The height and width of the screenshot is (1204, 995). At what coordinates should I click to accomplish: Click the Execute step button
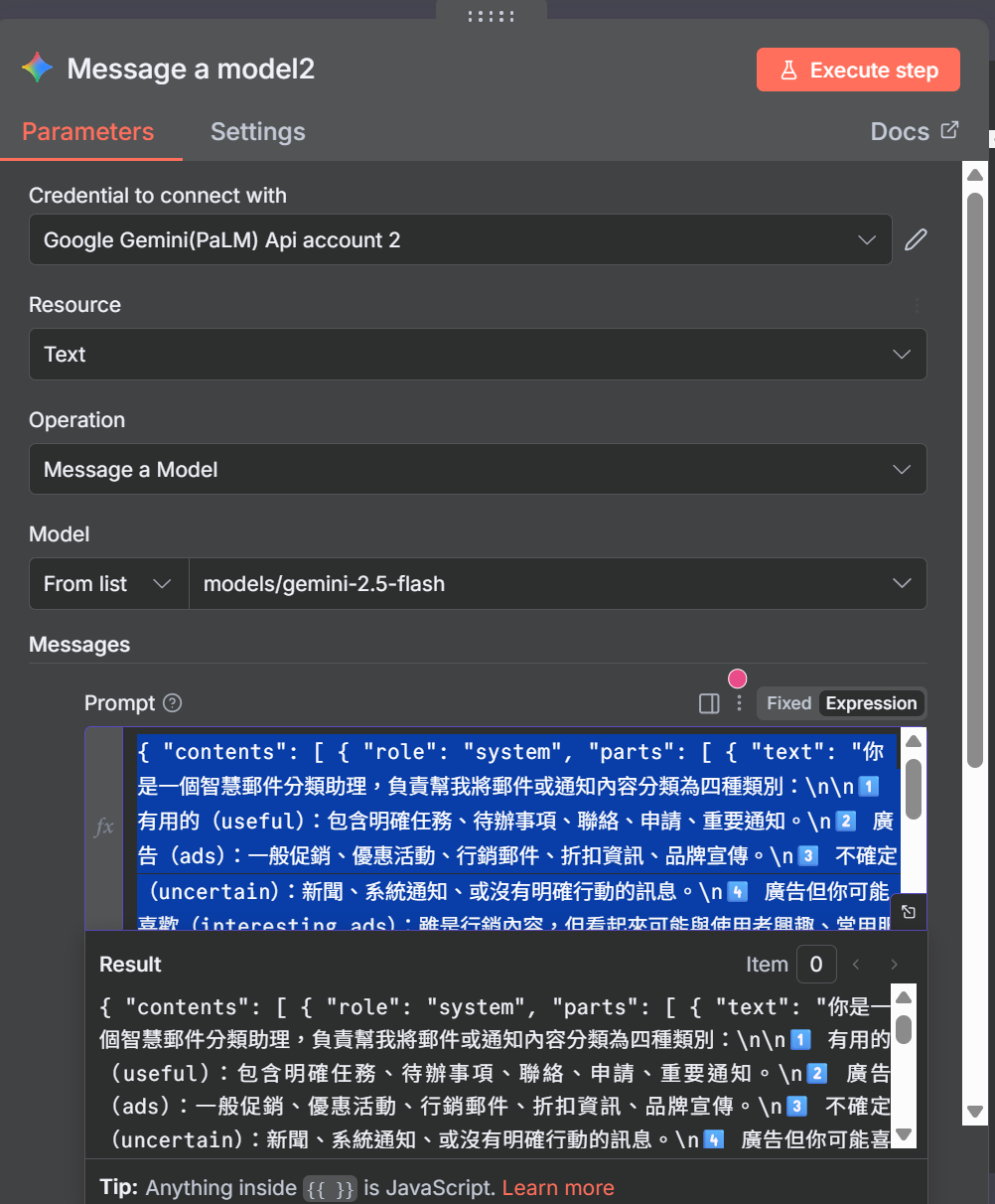858,71
